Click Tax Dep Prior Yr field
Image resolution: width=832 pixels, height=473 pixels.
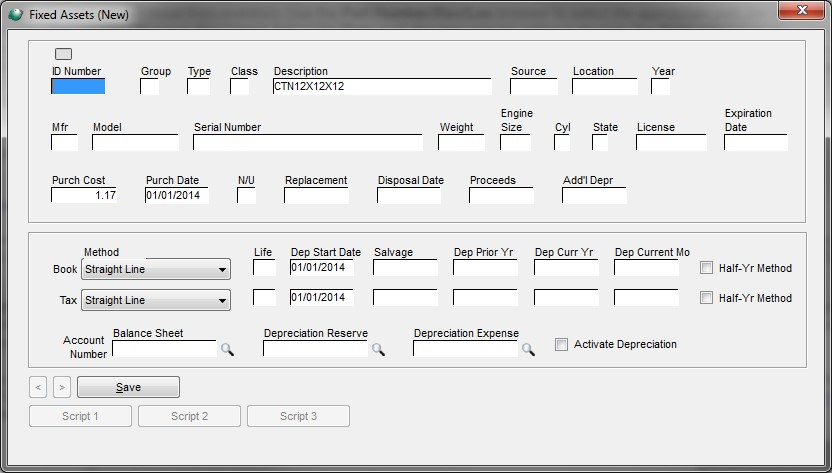coord(486,297)
